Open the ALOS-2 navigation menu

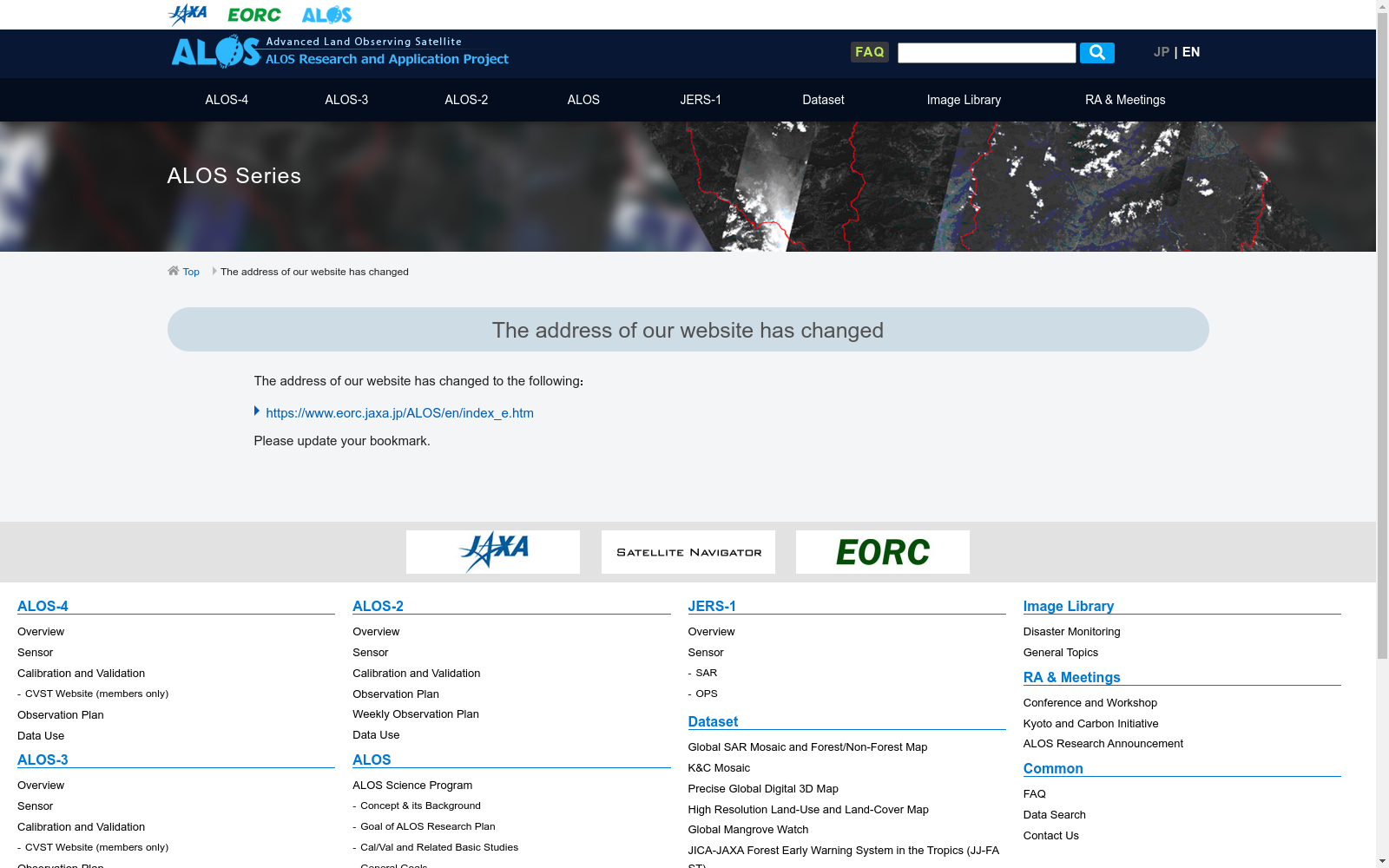466,100
